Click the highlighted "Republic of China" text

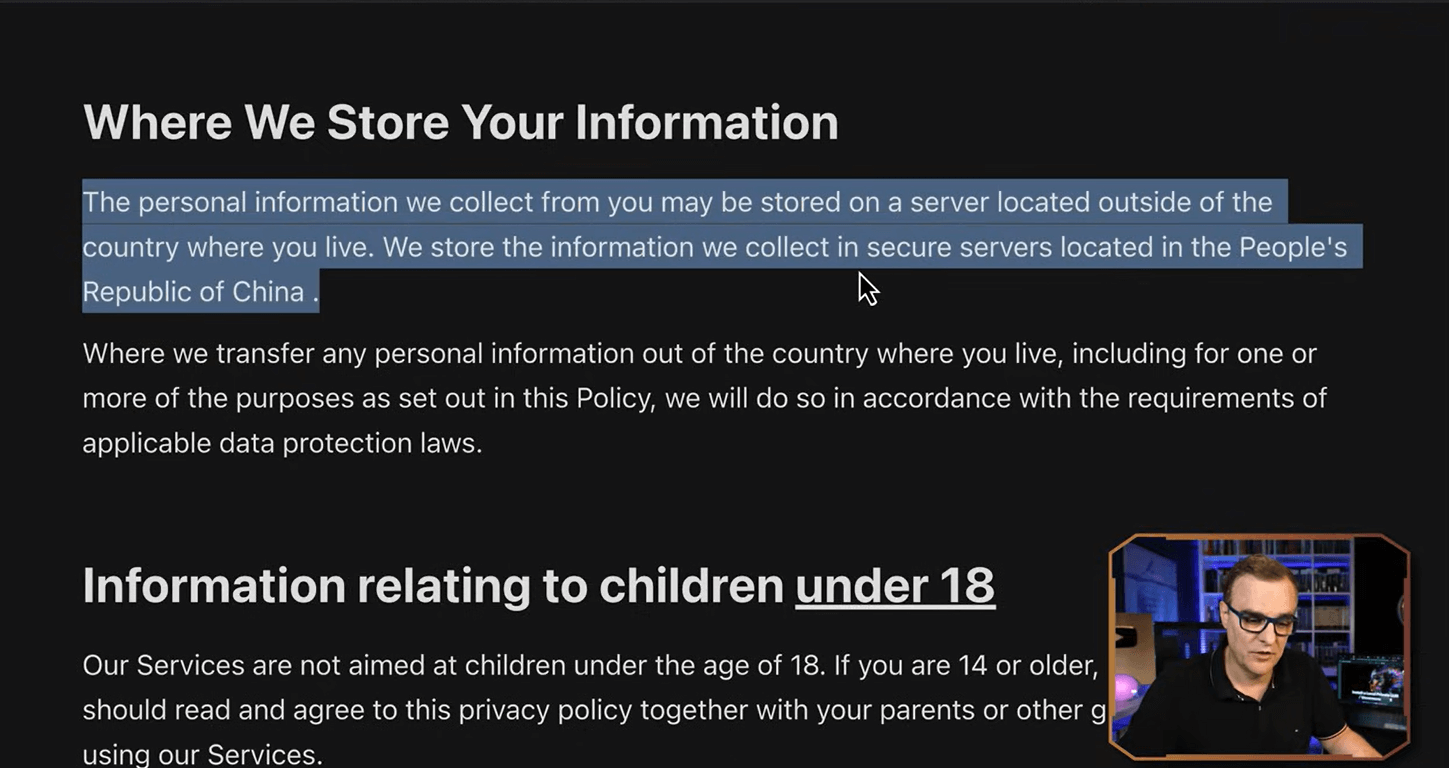click(193, 292)
